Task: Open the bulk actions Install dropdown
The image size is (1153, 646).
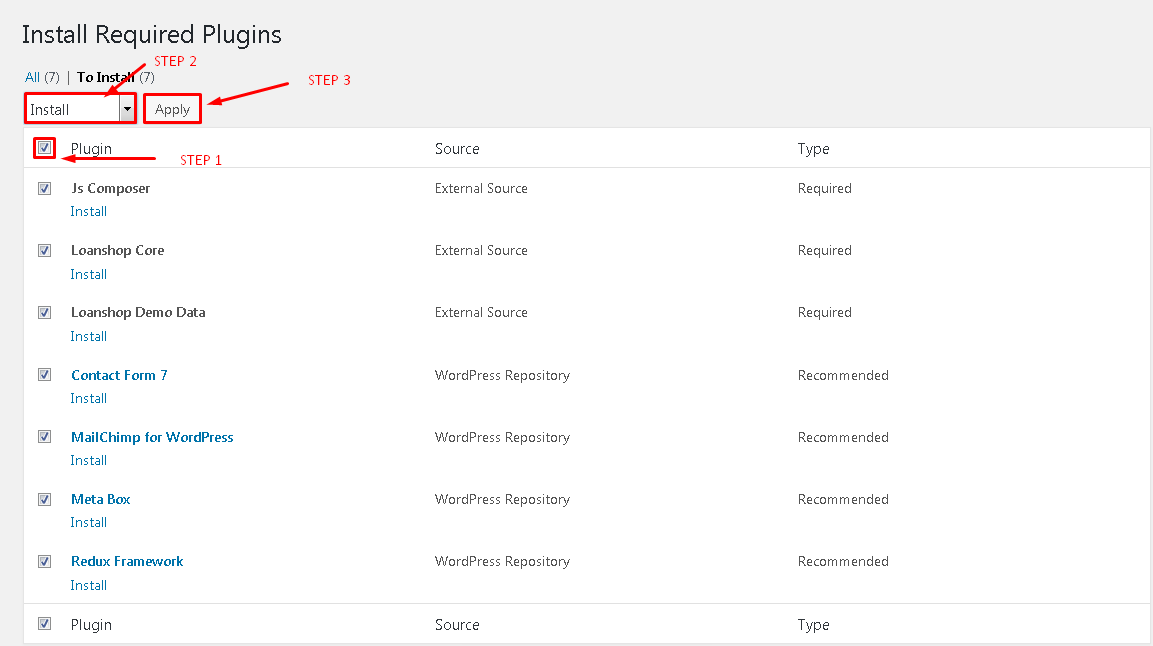Action: (72, 109)
